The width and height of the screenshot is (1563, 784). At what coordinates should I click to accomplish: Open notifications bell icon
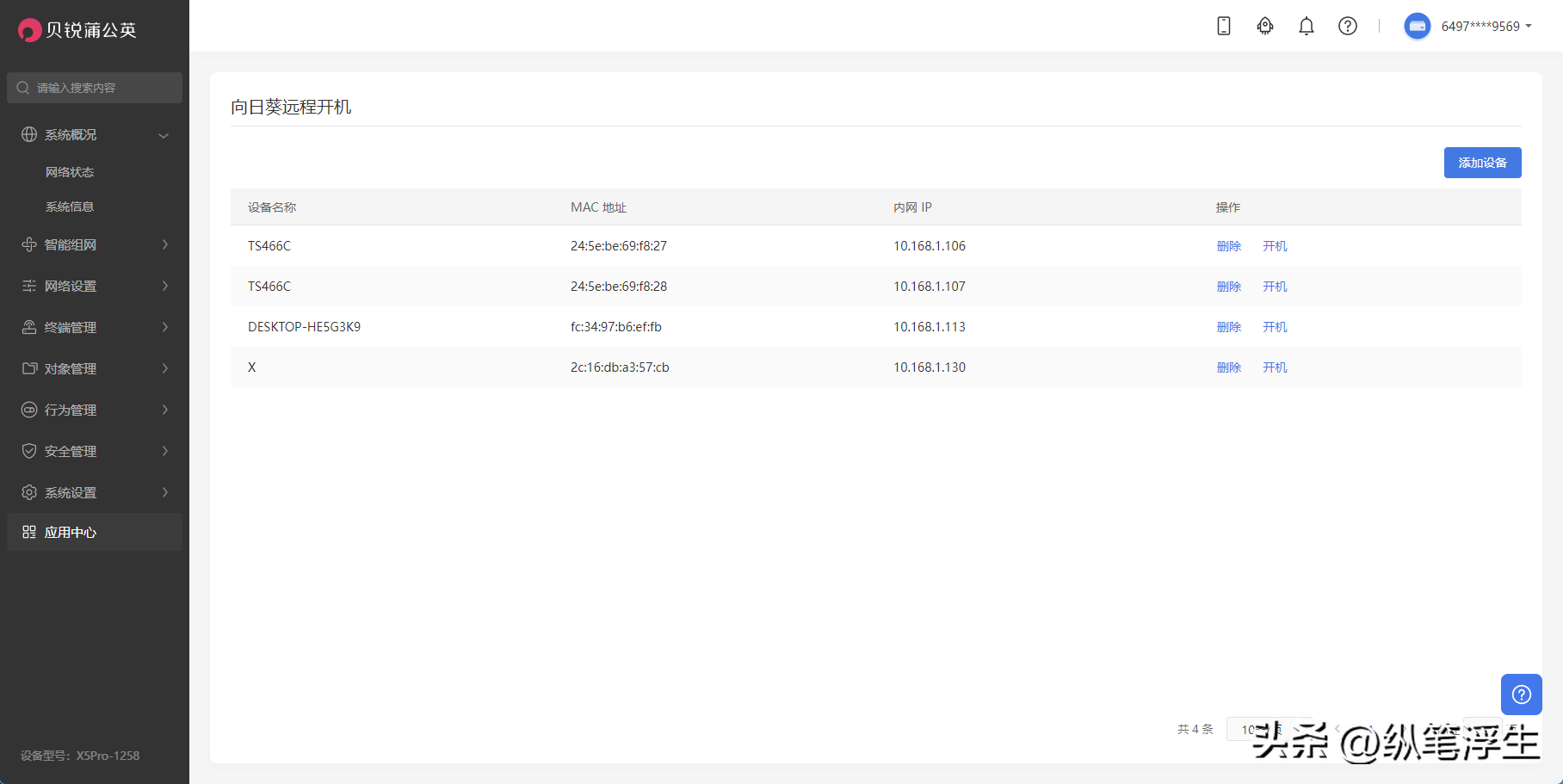coord(1306,26)
